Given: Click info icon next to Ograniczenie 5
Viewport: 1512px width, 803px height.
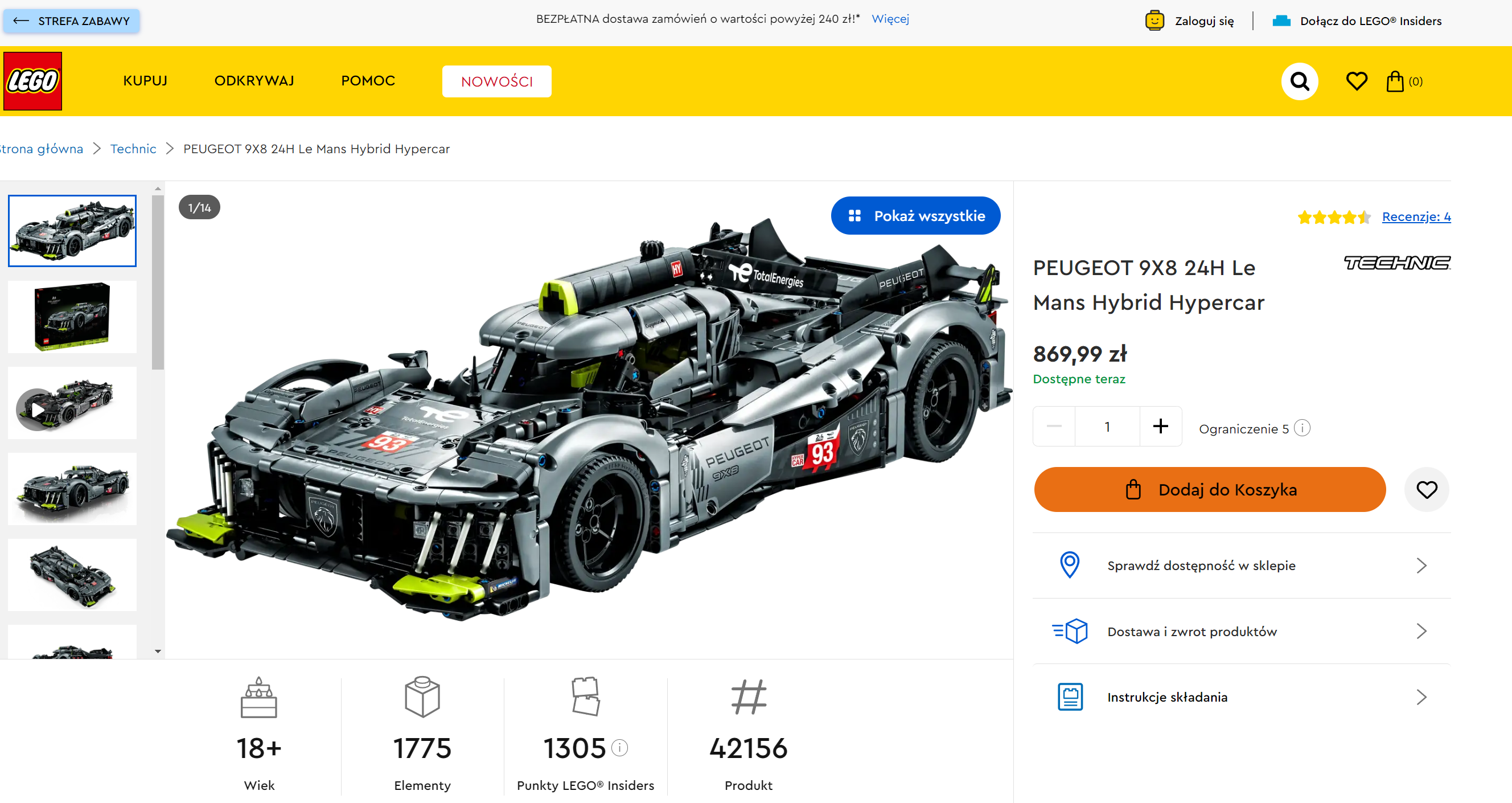Looking at the screenshot, I should (x=1302, y=428).
